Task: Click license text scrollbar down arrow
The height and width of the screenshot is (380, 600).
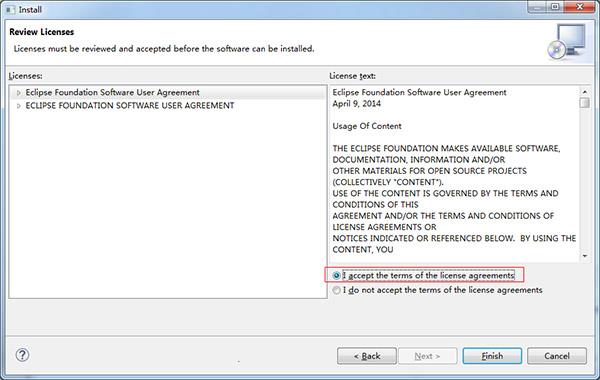Action: [x=585, y=256]
